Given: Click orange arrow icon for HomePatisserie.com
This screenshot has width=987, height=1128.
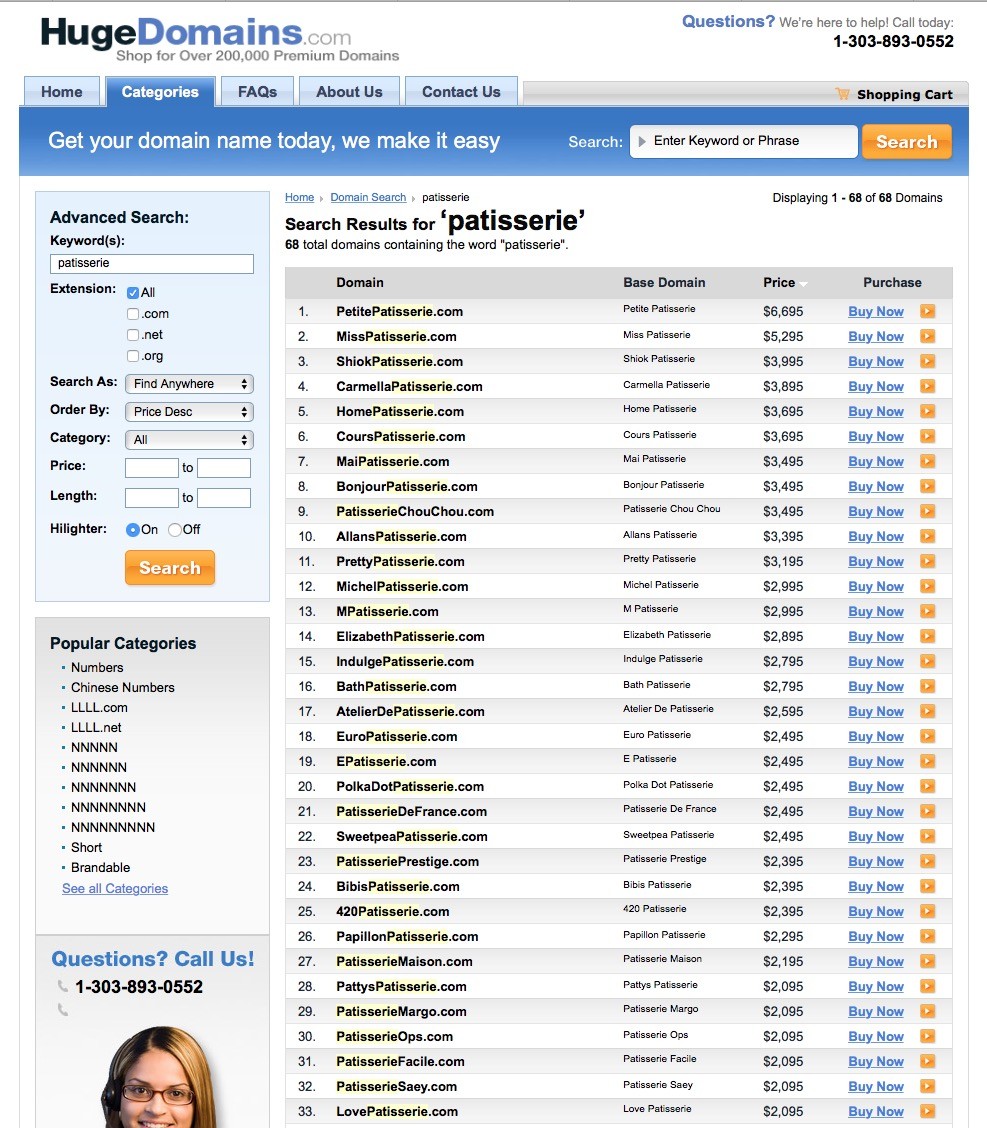Looking at the screenshot, I should click(927, 411).
